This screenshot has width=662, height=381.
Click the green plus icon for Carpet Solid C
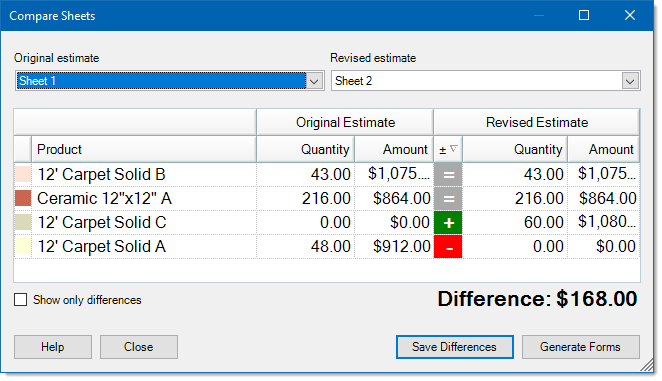448,223
